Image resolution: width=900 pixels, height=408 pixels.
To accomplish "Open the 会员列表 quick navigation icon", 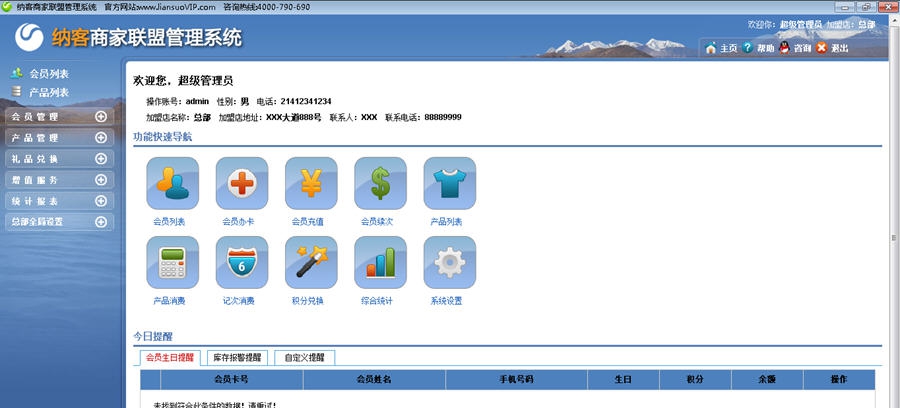I will click(172, 183).
